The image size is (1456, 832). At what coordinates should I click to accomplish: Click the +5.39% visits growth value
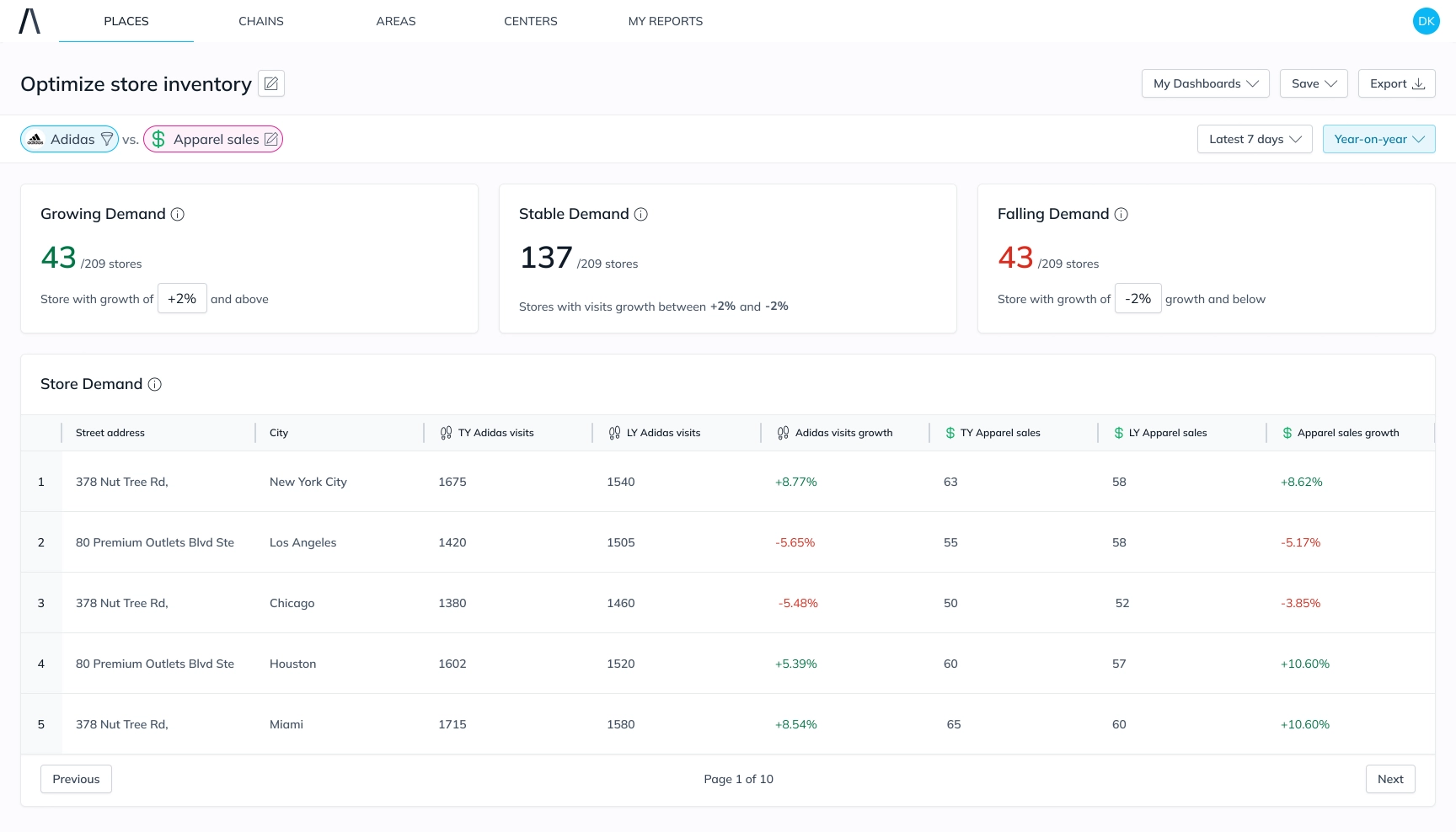796,664
